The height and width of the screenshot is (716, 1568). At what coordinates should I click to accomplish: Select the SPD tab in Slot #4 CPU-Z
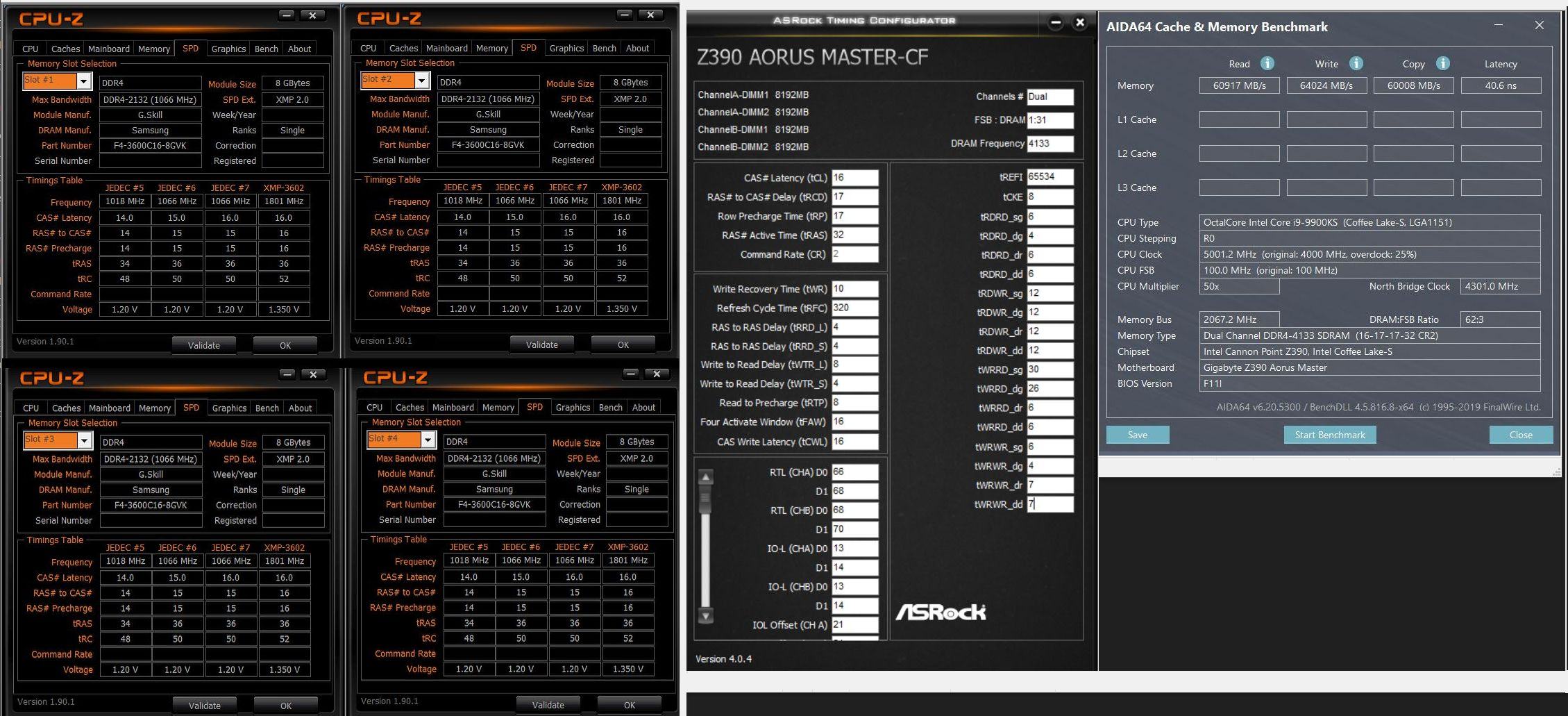click(x=535, y=407)
